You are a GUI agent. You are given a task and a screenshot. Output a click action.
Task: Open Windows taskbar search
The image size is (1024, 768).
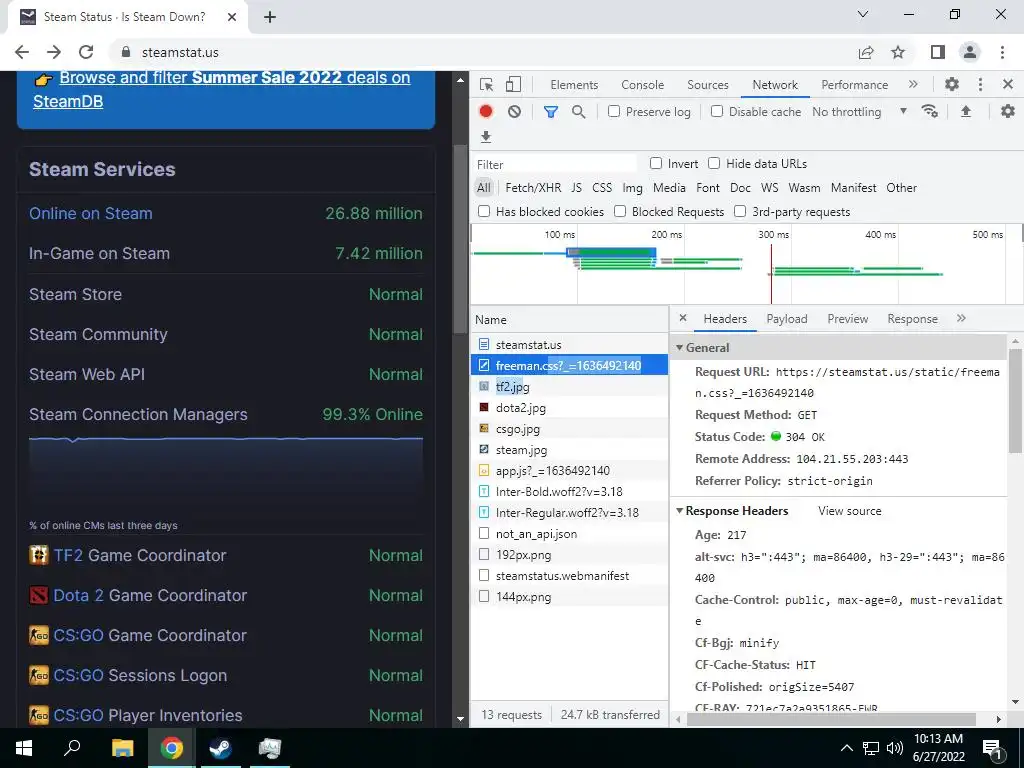pos(72,748)
